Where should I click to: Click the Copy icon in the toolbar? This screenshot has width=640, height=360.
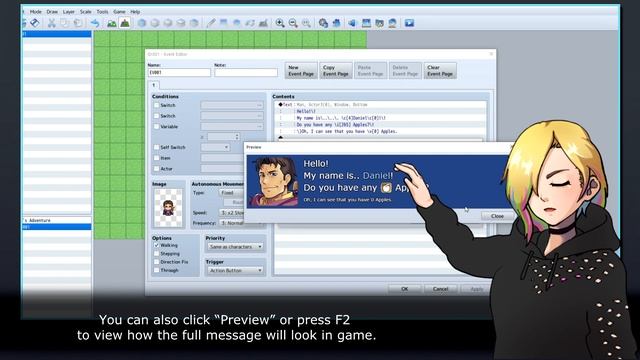click(x=64, y=23)
